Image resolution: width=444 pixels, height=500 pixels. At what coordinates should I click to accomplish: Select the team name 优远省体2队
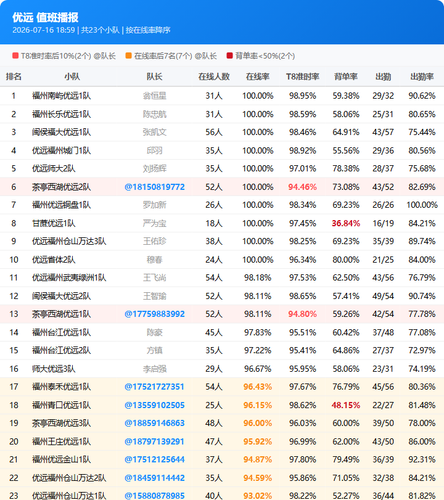tap(54, 260)
